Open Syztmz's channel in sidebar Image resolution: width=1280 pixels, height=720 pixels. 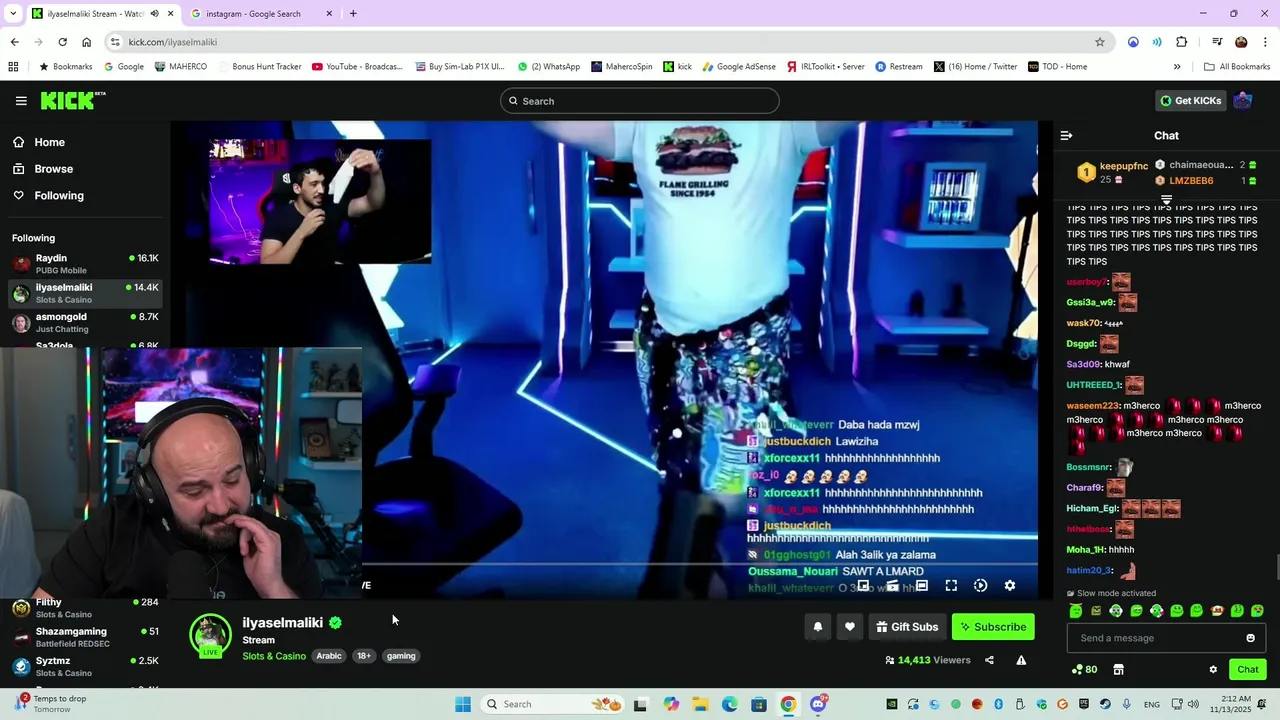(x=85, y=666)
